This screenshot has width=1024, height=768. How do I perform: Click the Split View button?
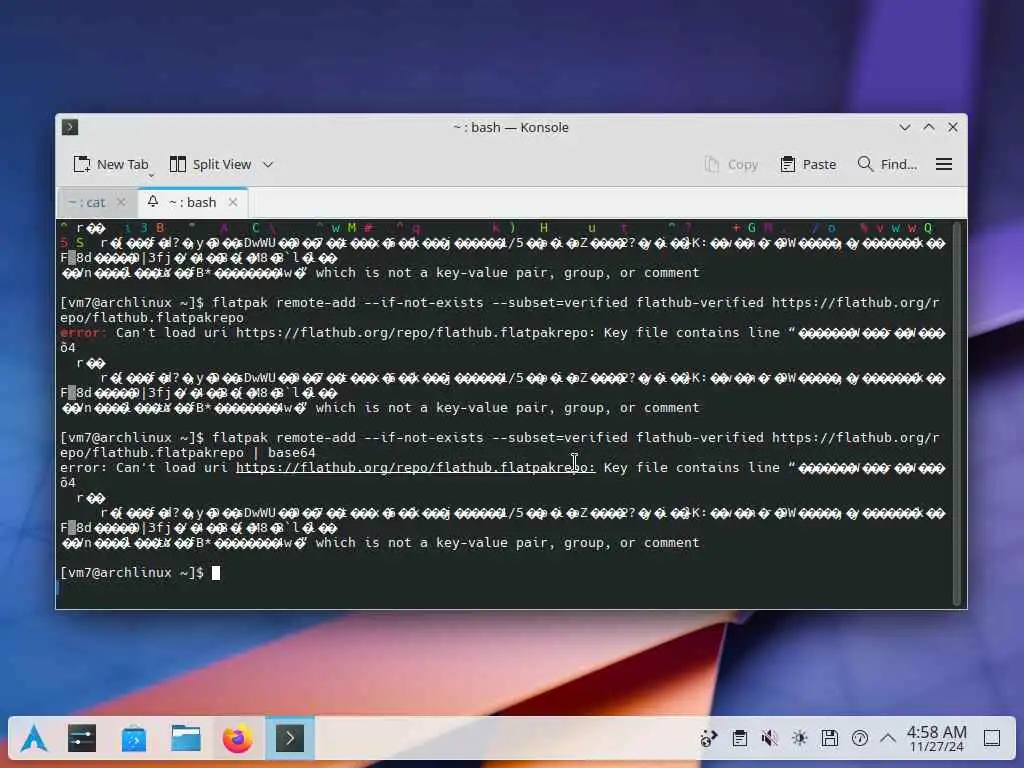coord(210,165)
